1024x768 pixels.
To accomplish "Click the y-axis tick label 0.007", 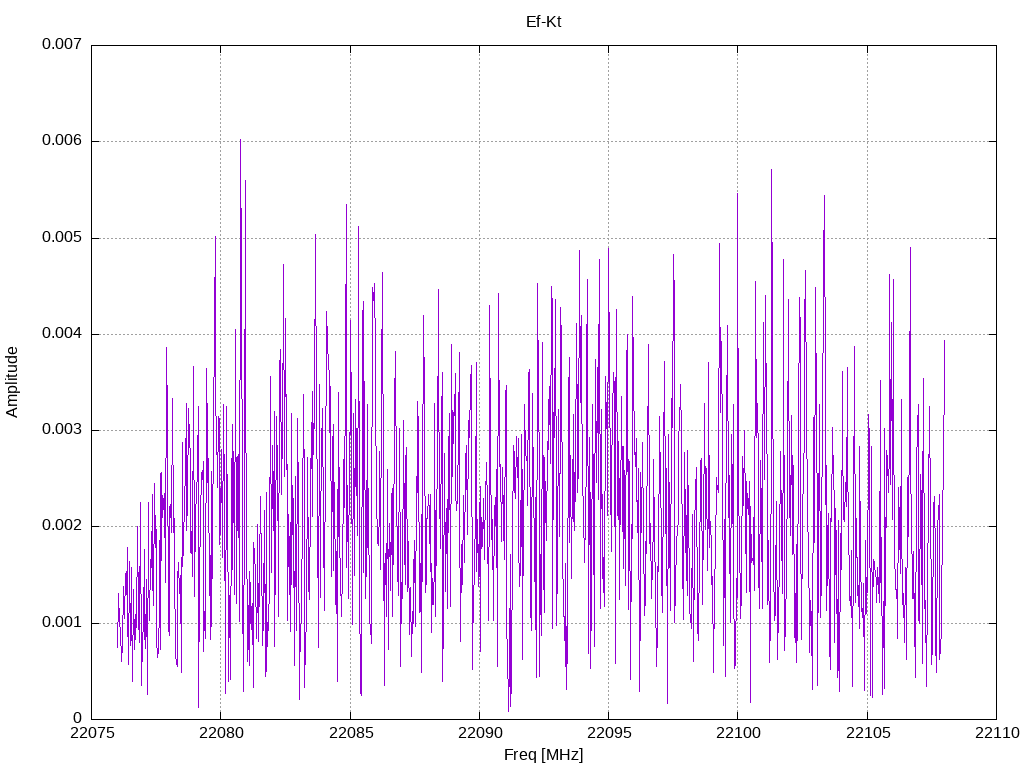I will (62, 44).
